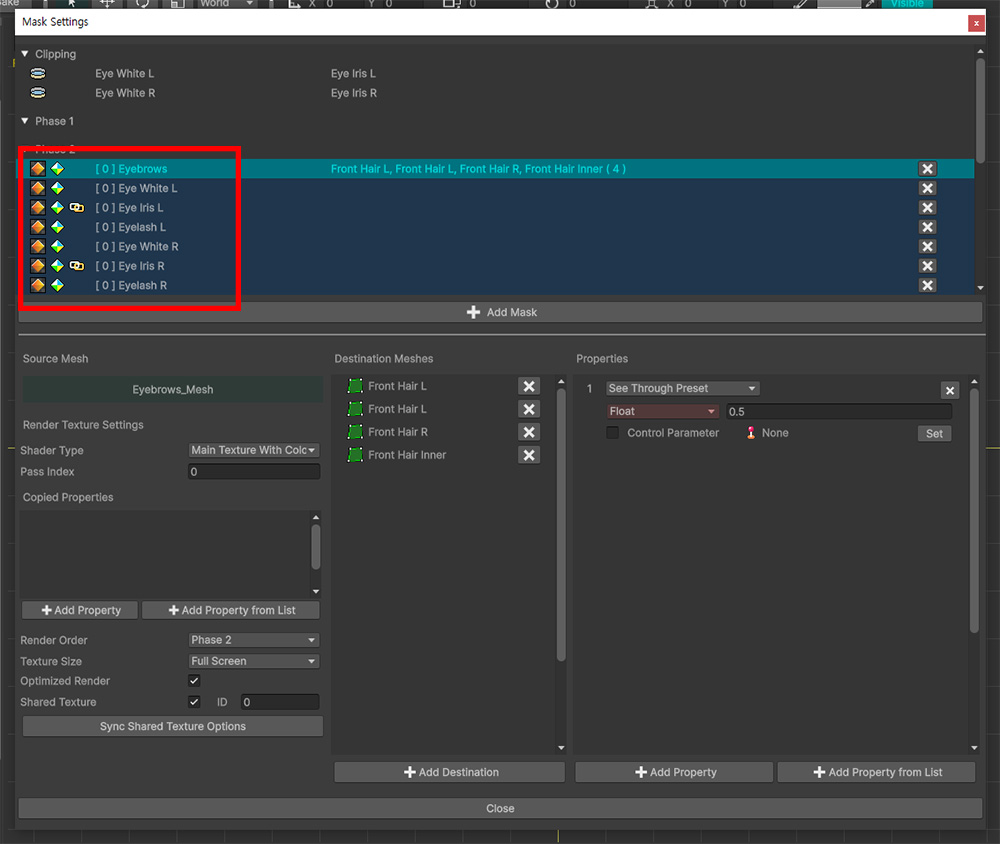Click the Add Destination button
The image size is (1000, 844).
[450, 772]
